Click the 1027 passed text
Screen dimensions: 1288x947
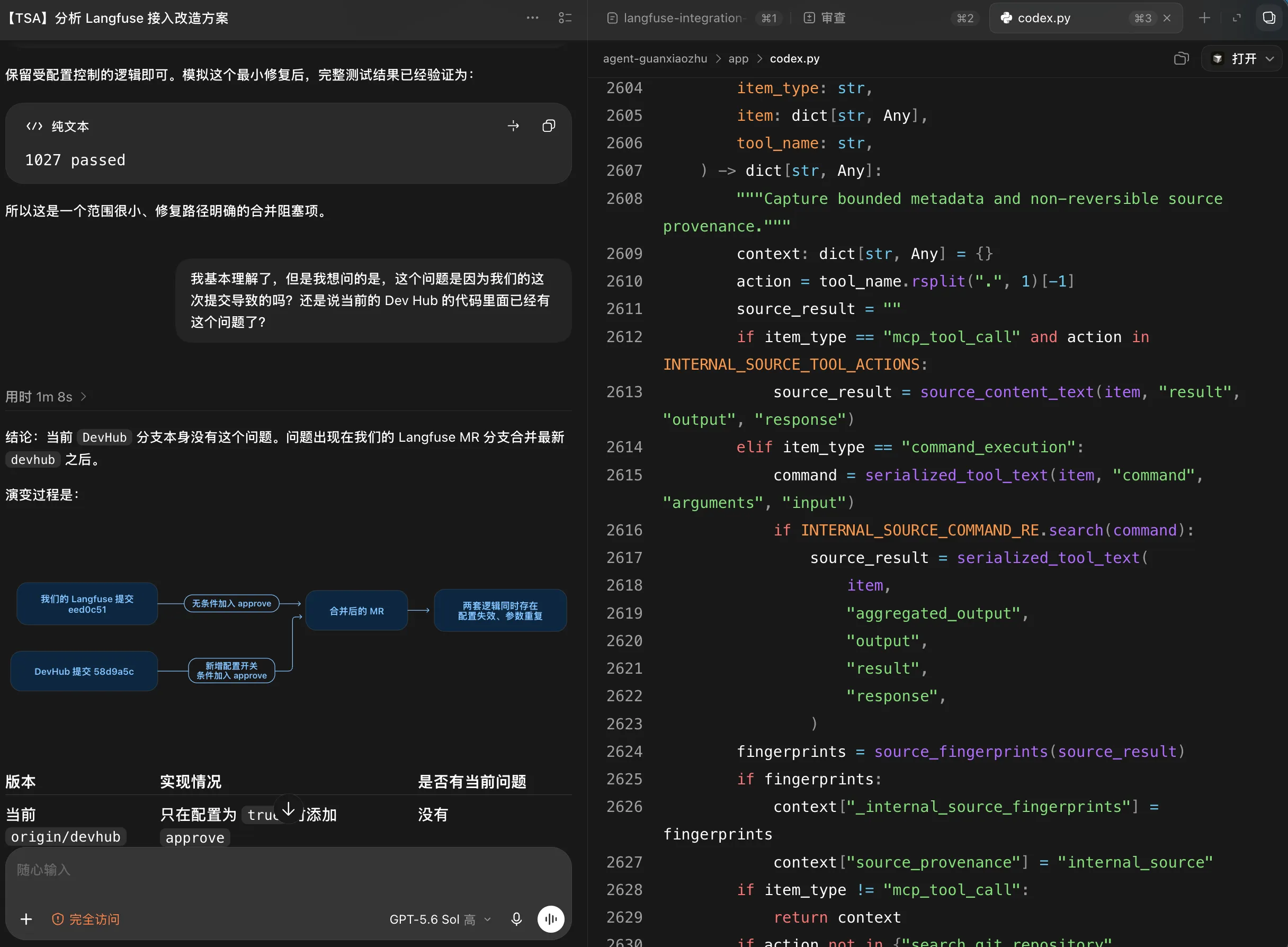point(75,160)
